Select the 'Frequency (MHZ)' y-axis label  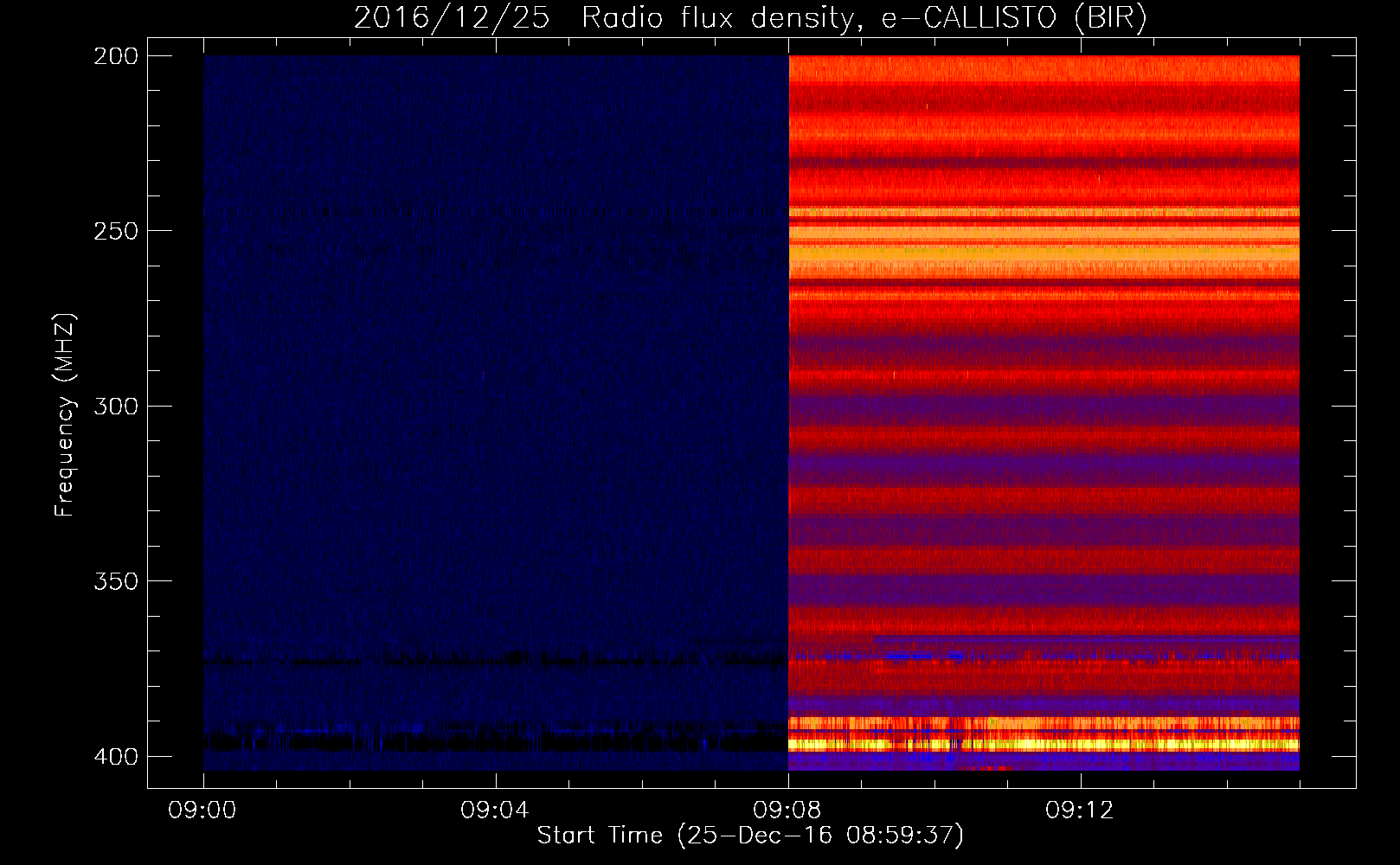(65, 414)
